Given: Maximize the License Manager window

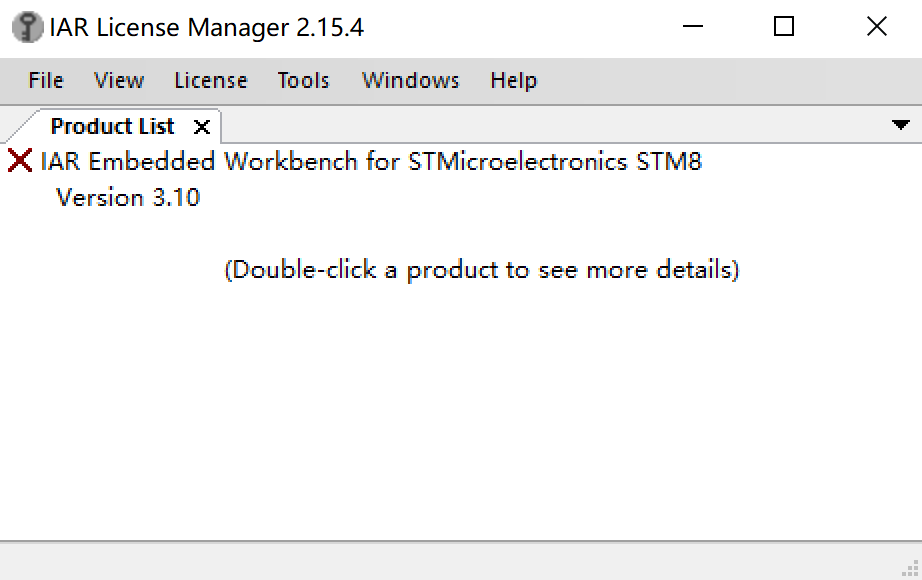Looking at the screenshot, I should point(784,27).
